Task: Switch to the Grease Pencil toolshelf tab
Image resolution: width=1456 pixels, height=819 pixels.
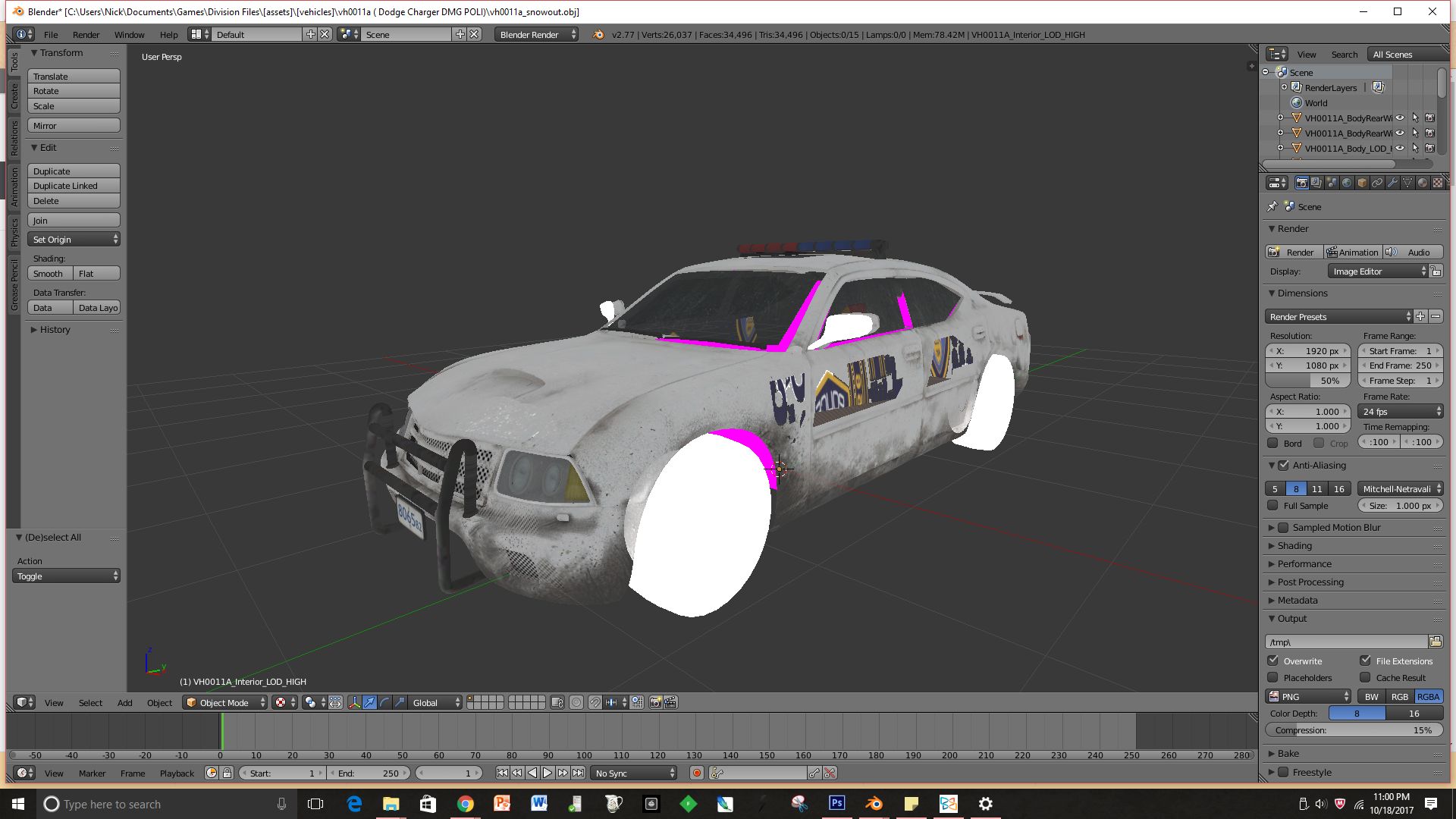Action: tap(14, 284)
